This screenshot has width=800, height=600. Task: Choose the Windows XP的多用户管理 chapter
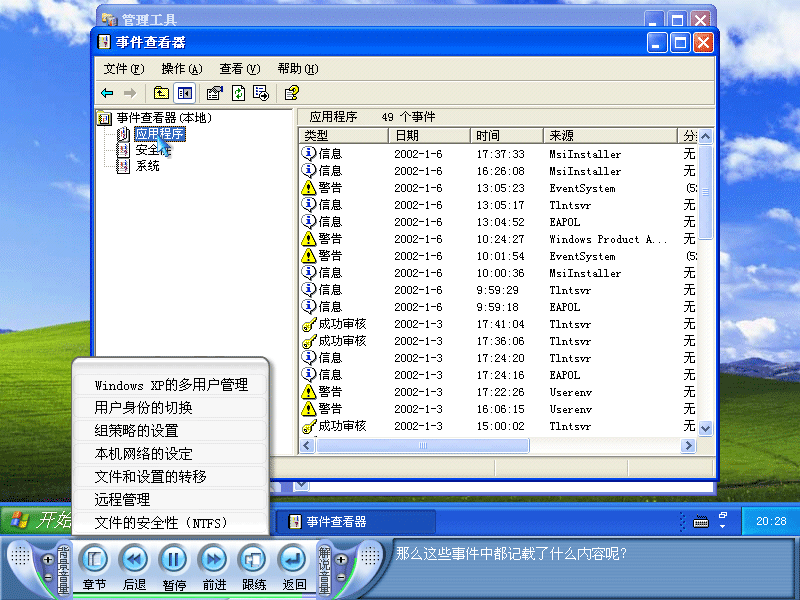pos(171,385)
